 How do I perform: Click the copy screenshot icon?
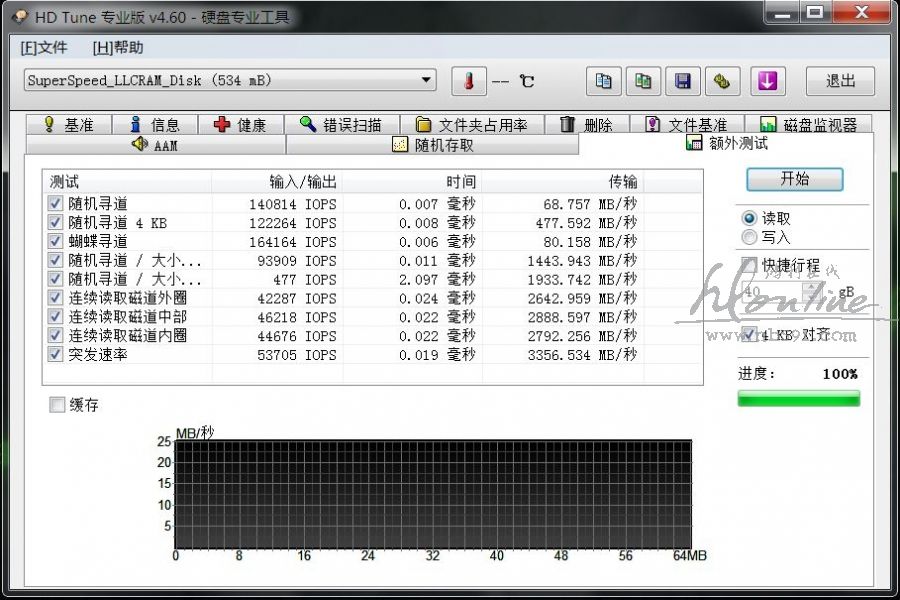(x=644, y=81)
